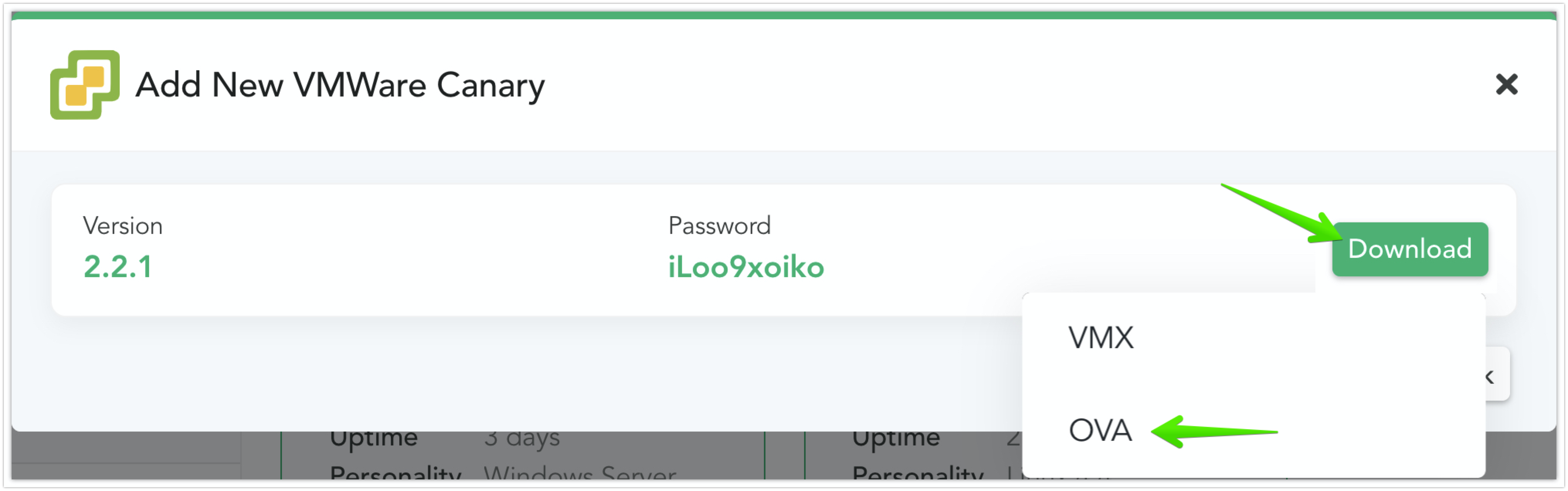Close the Add New VMWare Canary dialog

1507,85
